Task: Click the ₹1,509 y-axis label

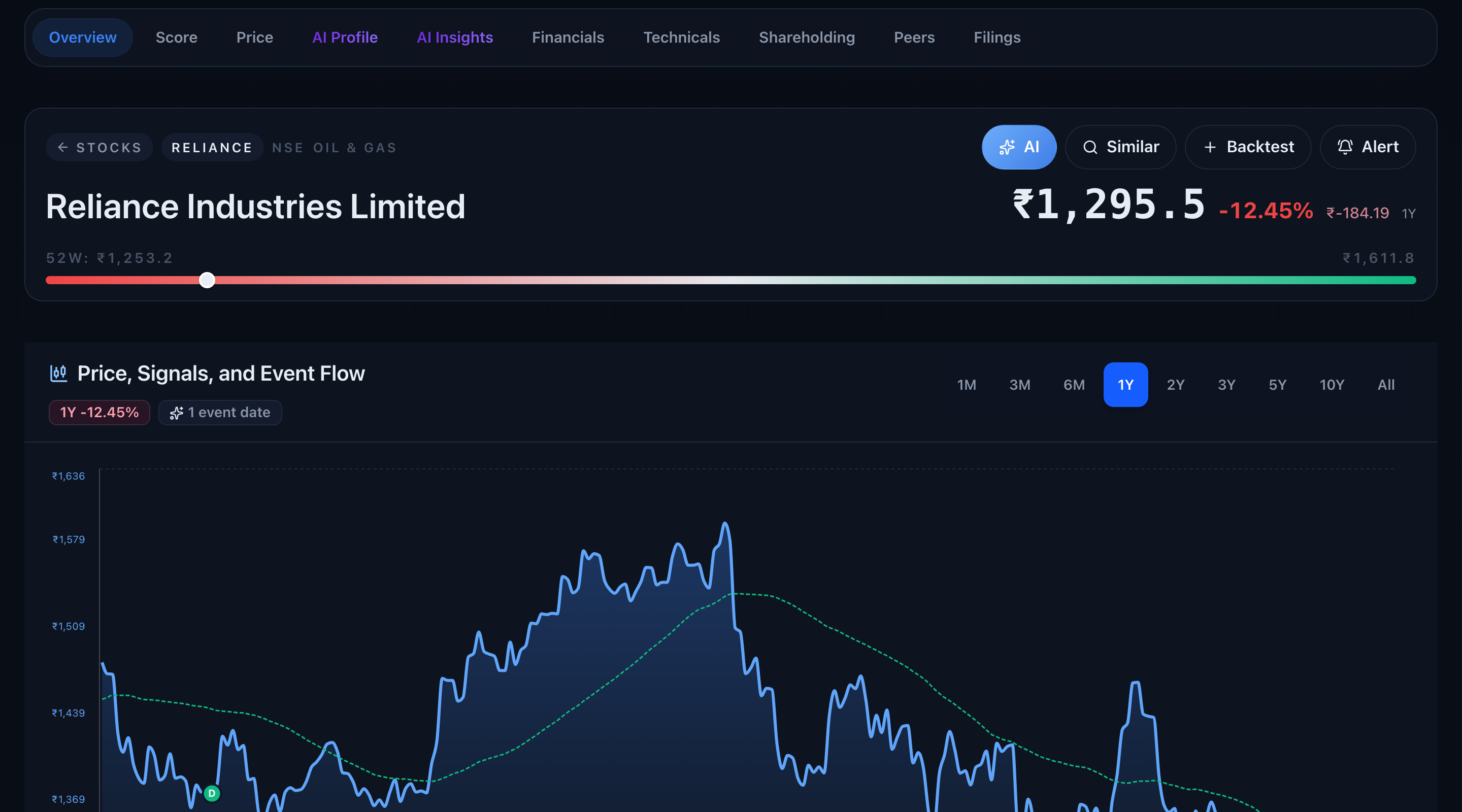Action: (x=68, y=626)
